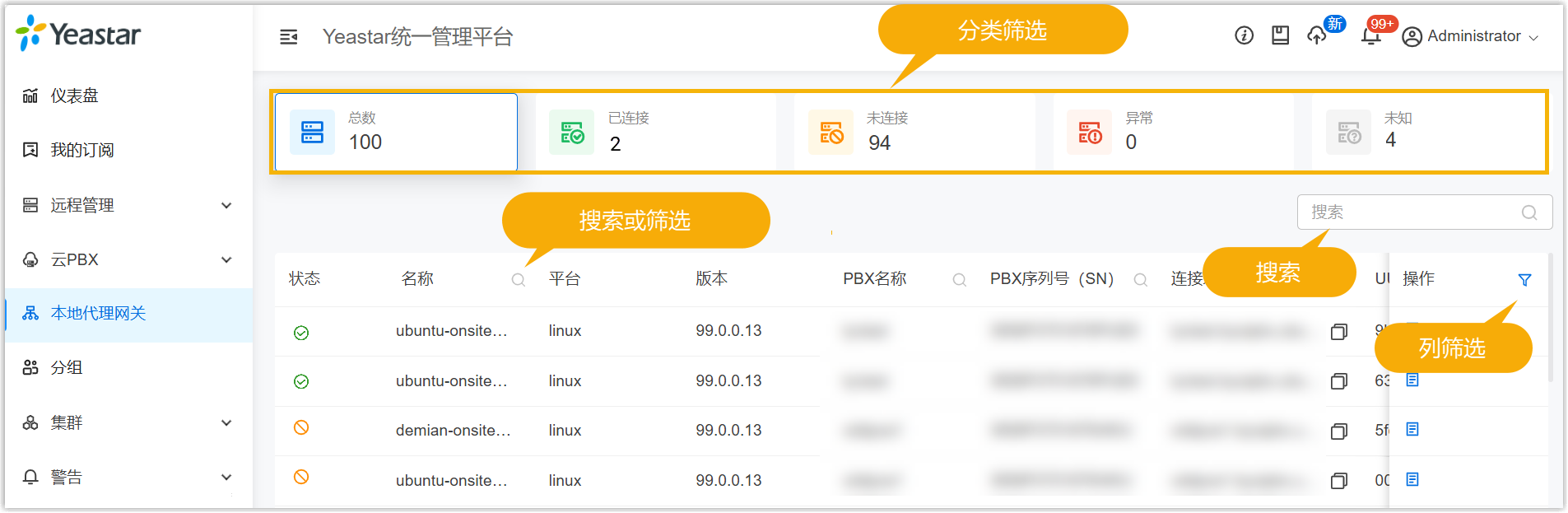The image size is (1568, 513).
Task: Filter the list by 未连接 status card
Action: [x=914, y=133]
